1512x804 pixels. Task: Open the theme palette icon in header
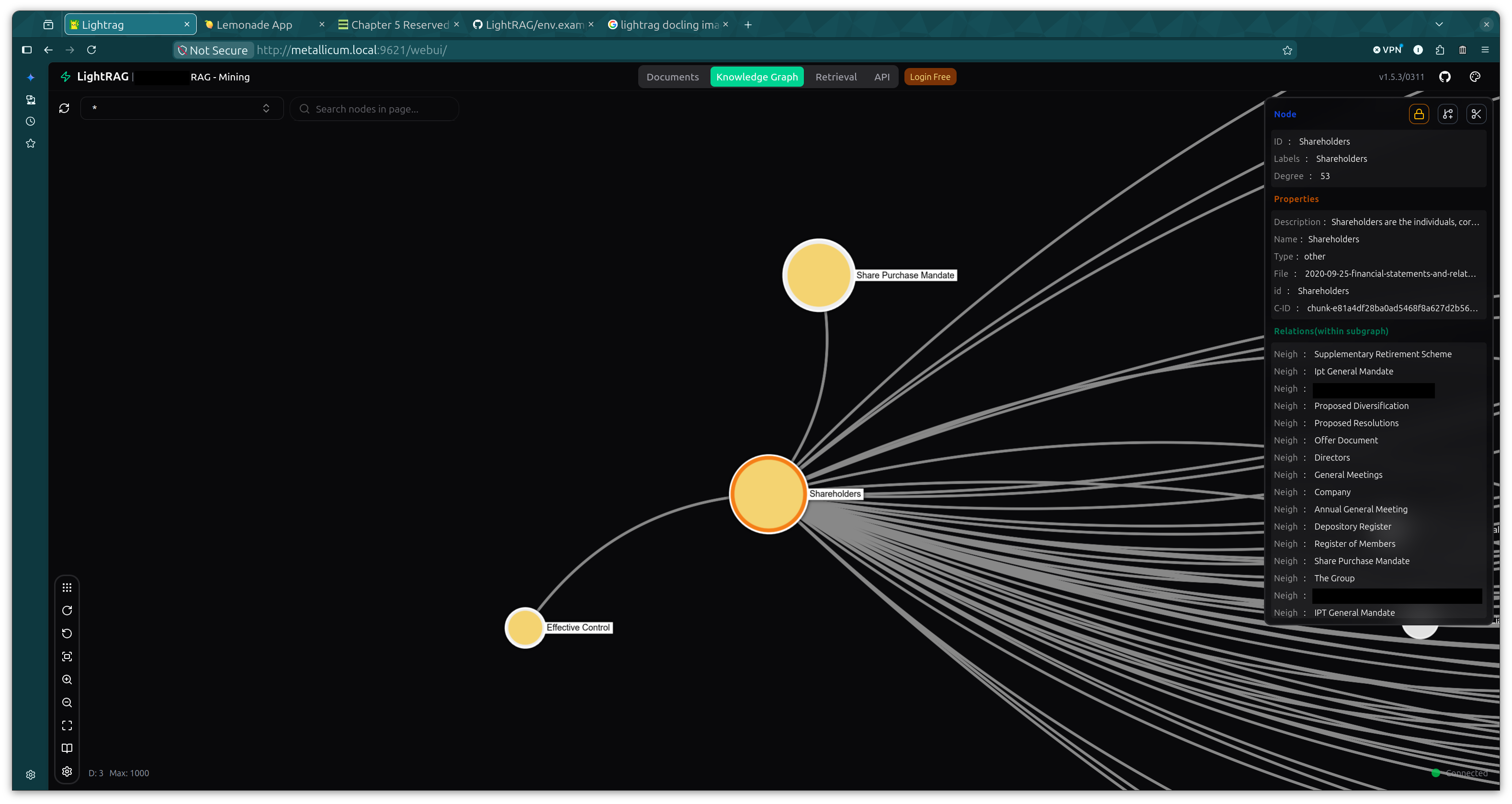pos(1475,77)
